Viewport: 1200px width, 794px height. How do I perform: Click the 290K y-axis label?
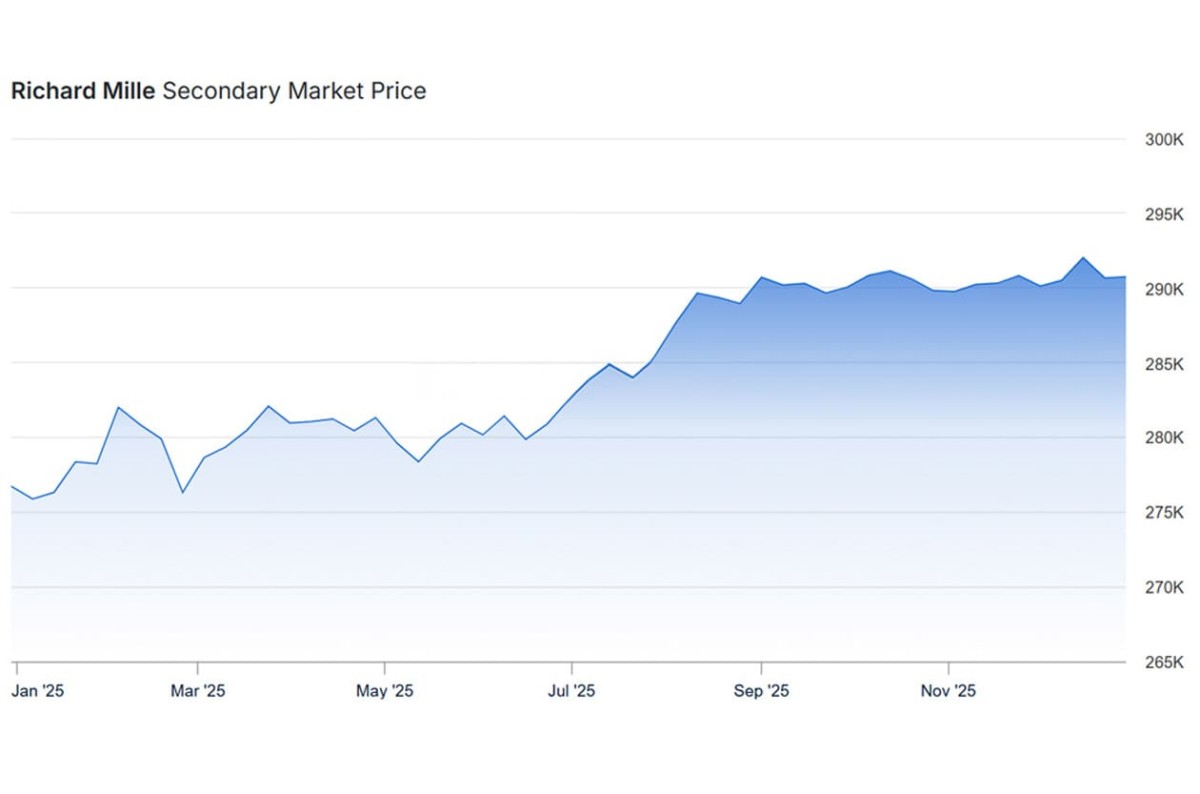[1164, 289]
